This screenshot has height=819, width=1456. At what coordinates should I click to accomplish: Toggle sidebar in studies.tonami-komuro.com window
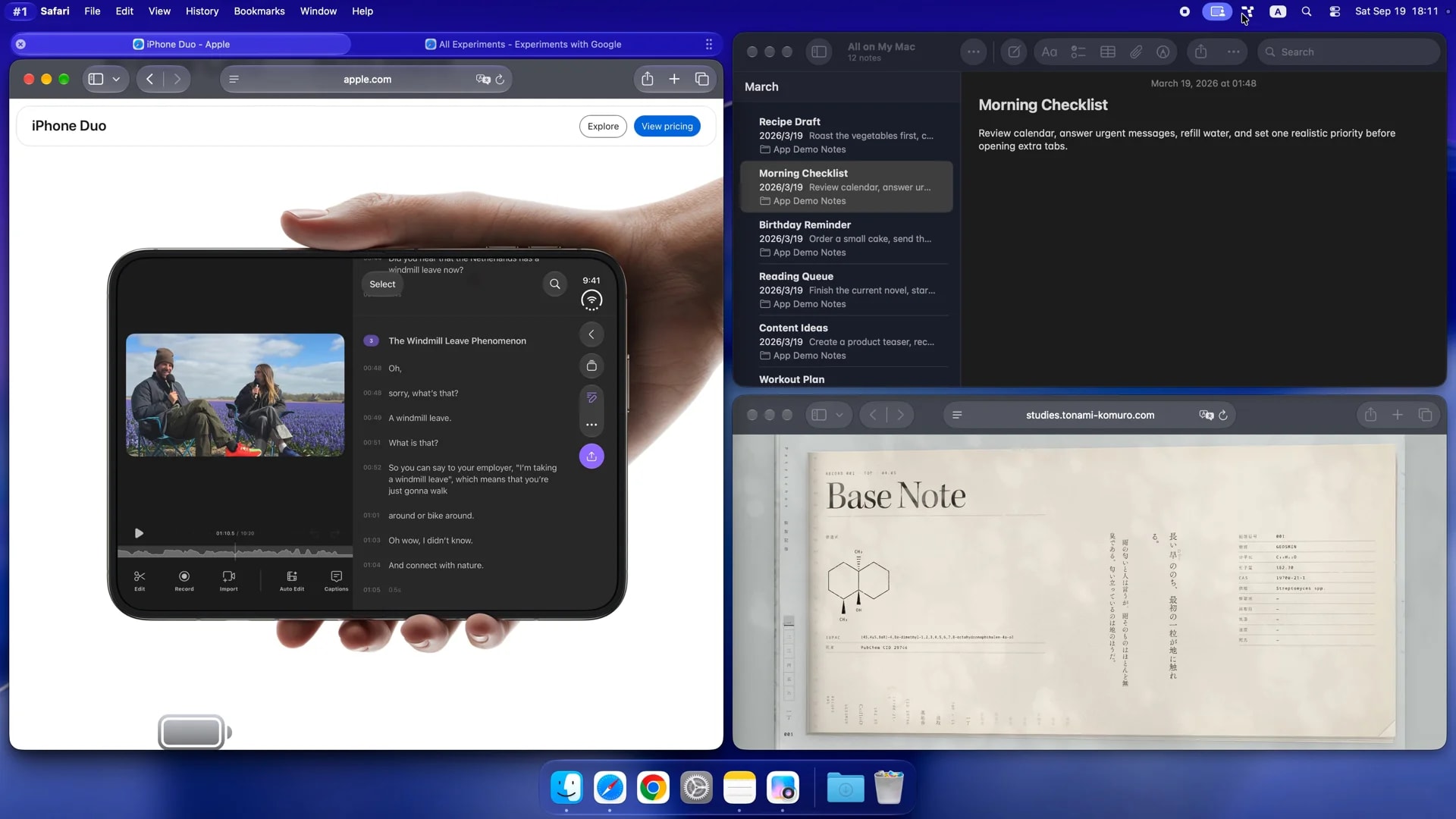(819, 415)
